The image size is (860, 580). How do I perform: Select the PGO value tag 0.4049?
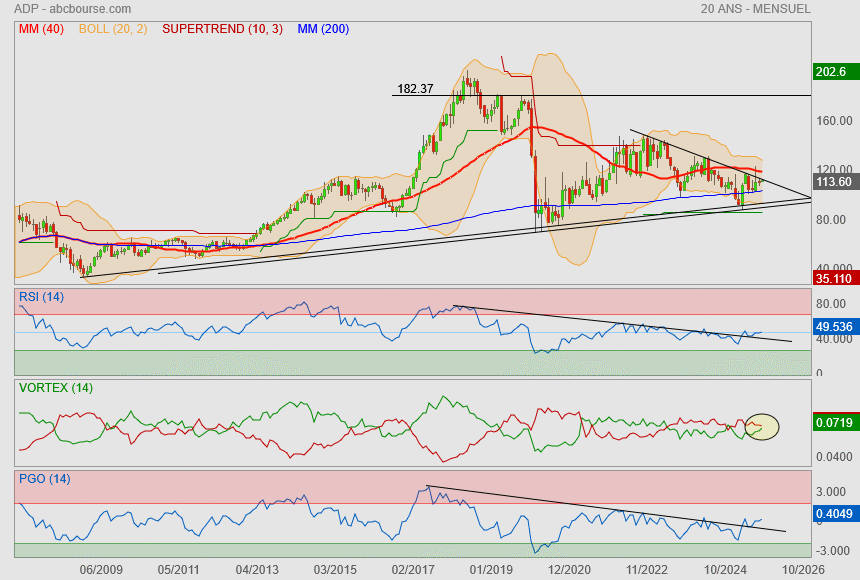coord(833,513)
